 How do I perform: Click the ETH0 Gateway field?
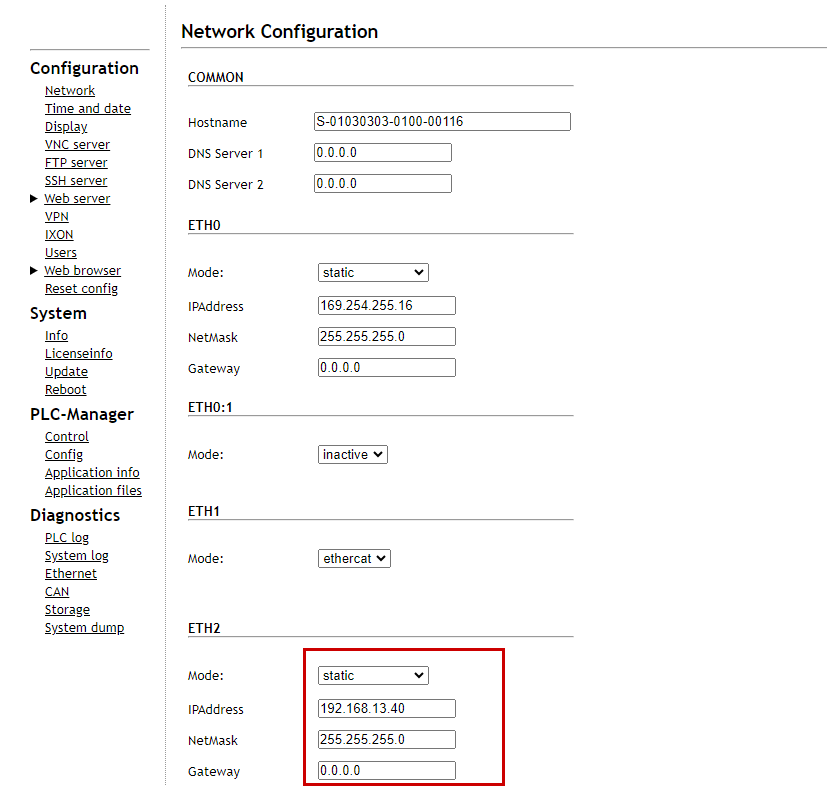[387, 368]
